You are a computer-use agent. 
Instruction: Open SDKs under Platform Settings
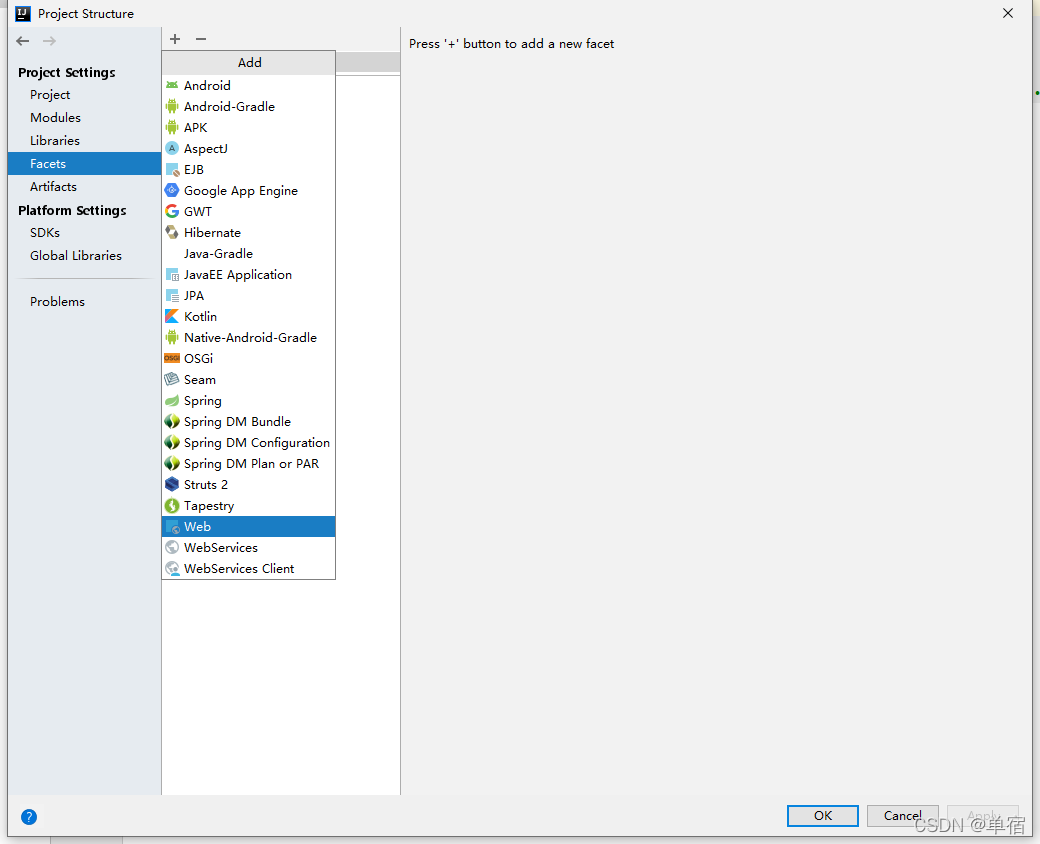coord(84,232)
